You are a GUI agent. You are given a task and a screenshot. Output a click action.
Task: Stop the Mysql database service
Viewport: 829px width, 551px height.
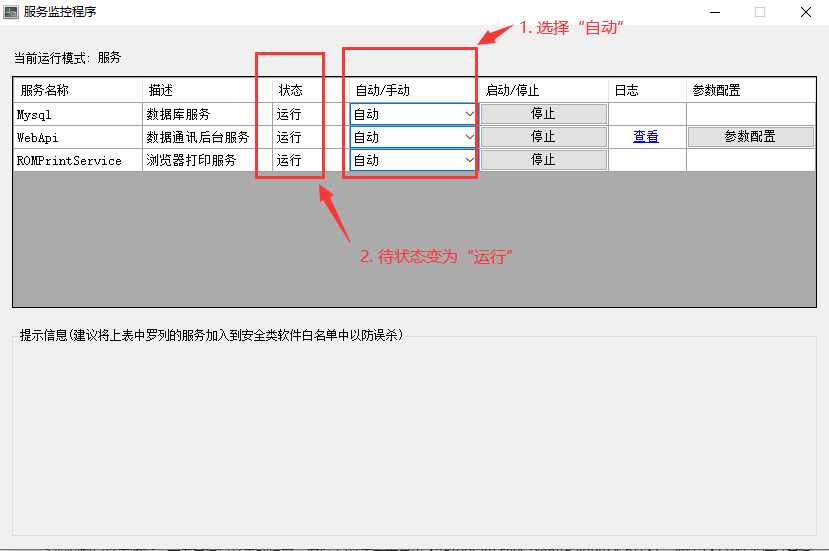(x=543, y=114)
